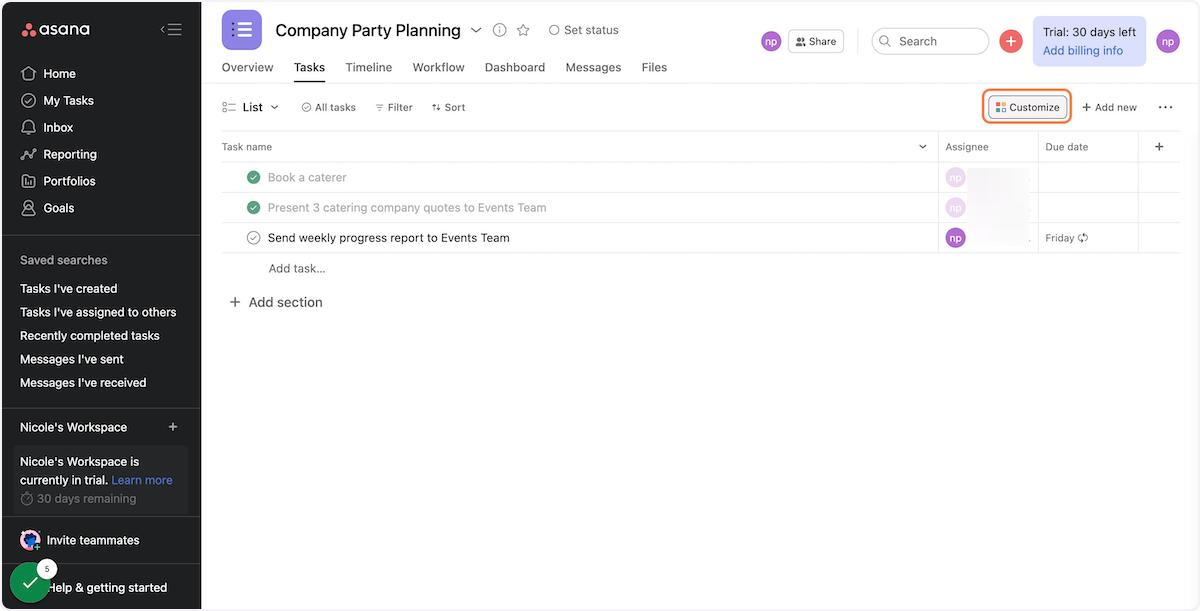Click assignee avatar for Present 3 catering quotes
Screen dimensions: 1200x611
(x=955, y=208)
